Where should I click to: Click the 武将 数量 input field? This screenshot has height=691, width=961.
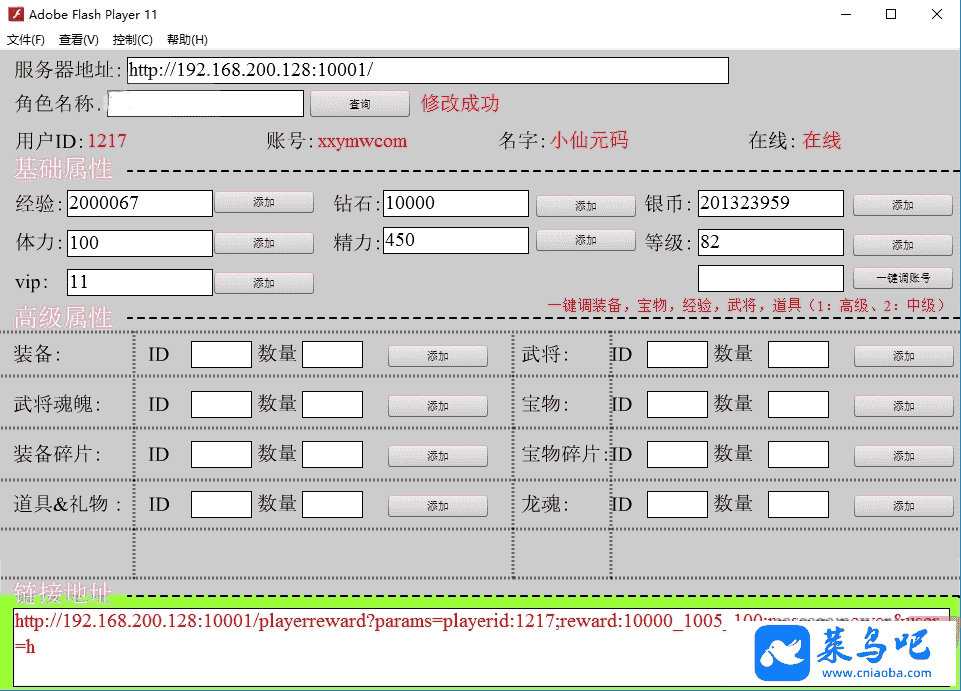click(798, 354)
